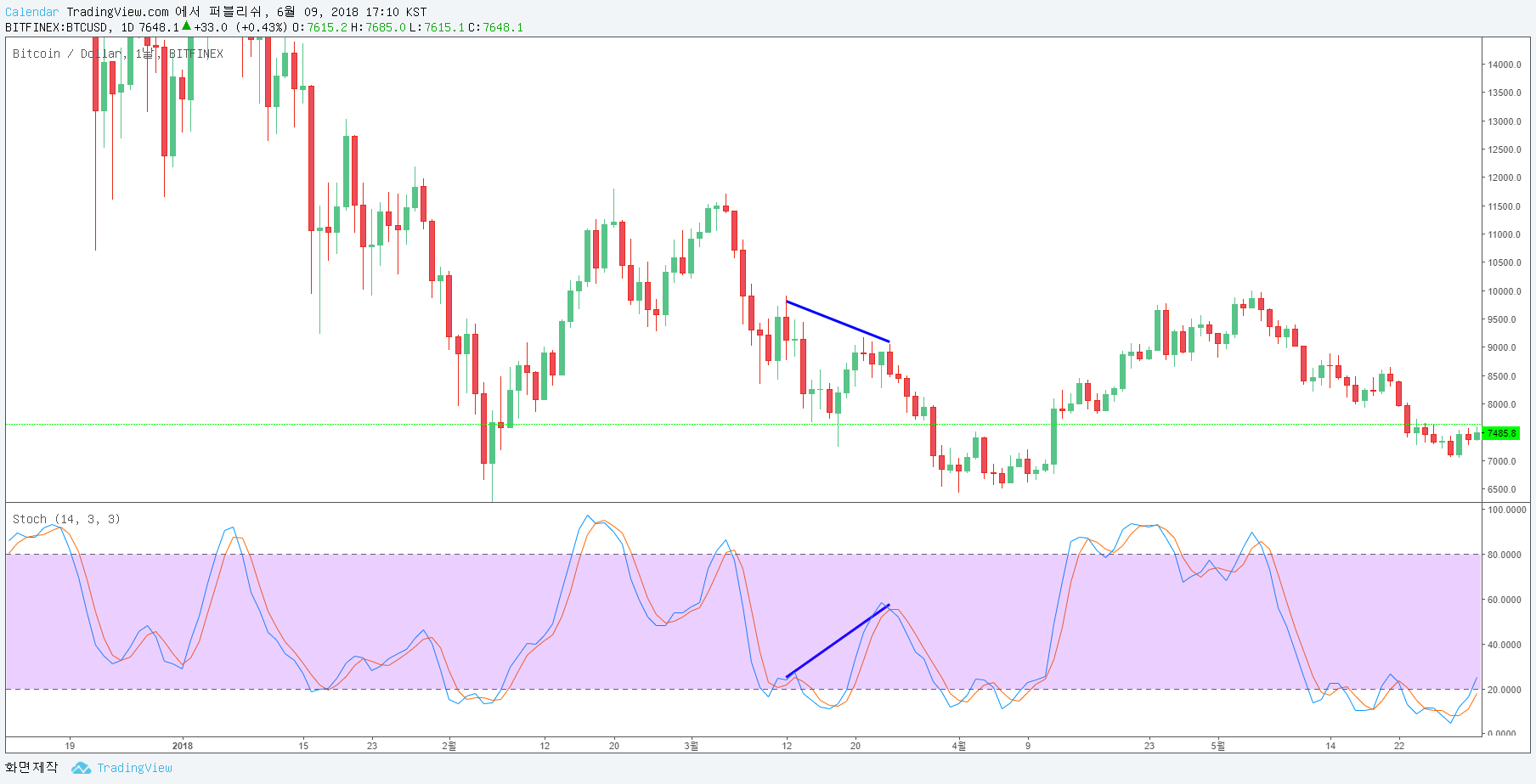Screen dimensions: 1536x784
Task: Select the blue trendline on the Stoch pane
Action: [838, 640]
